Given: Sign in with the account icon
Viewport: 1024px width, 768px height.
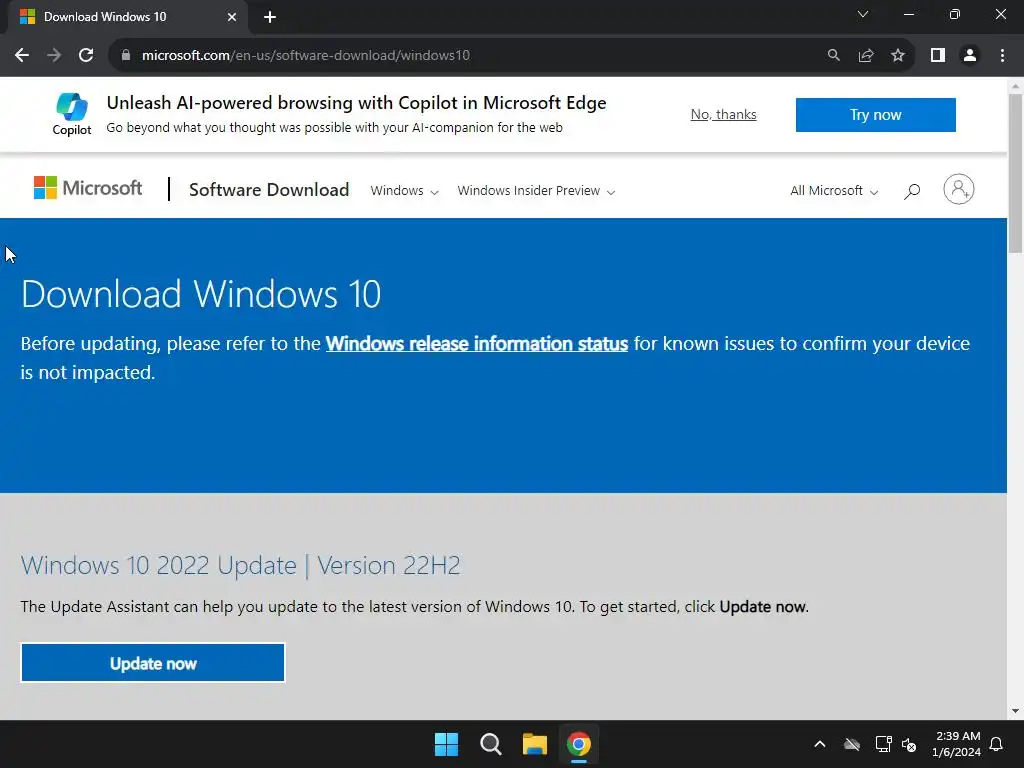Looking at the screenshot, I should point(958,189).
